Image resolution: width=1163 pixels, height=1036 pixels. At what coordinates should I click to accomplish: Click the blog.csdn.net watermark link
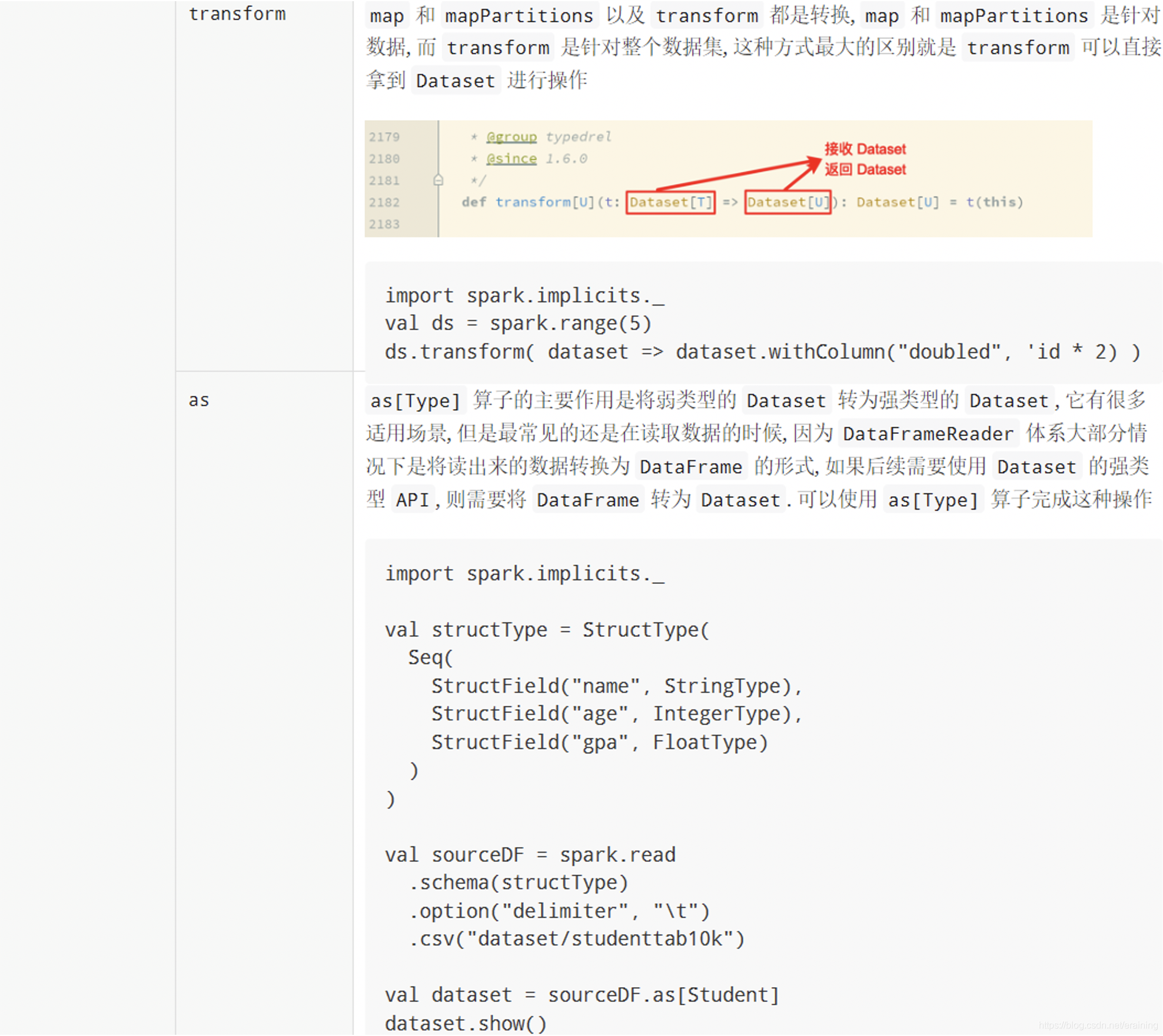pyautogui.click(x=1097, y=1025)
